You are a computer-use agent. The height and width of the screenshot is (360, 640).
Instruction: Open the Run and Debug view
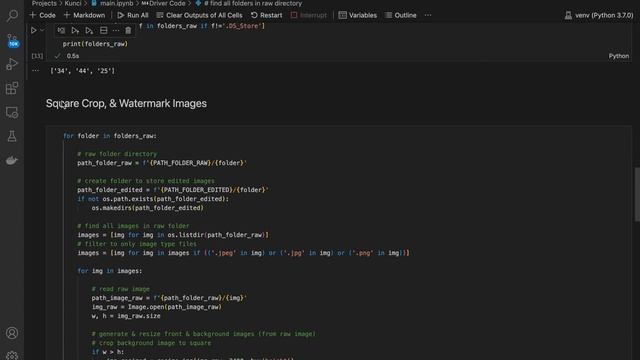click(12, 64)
